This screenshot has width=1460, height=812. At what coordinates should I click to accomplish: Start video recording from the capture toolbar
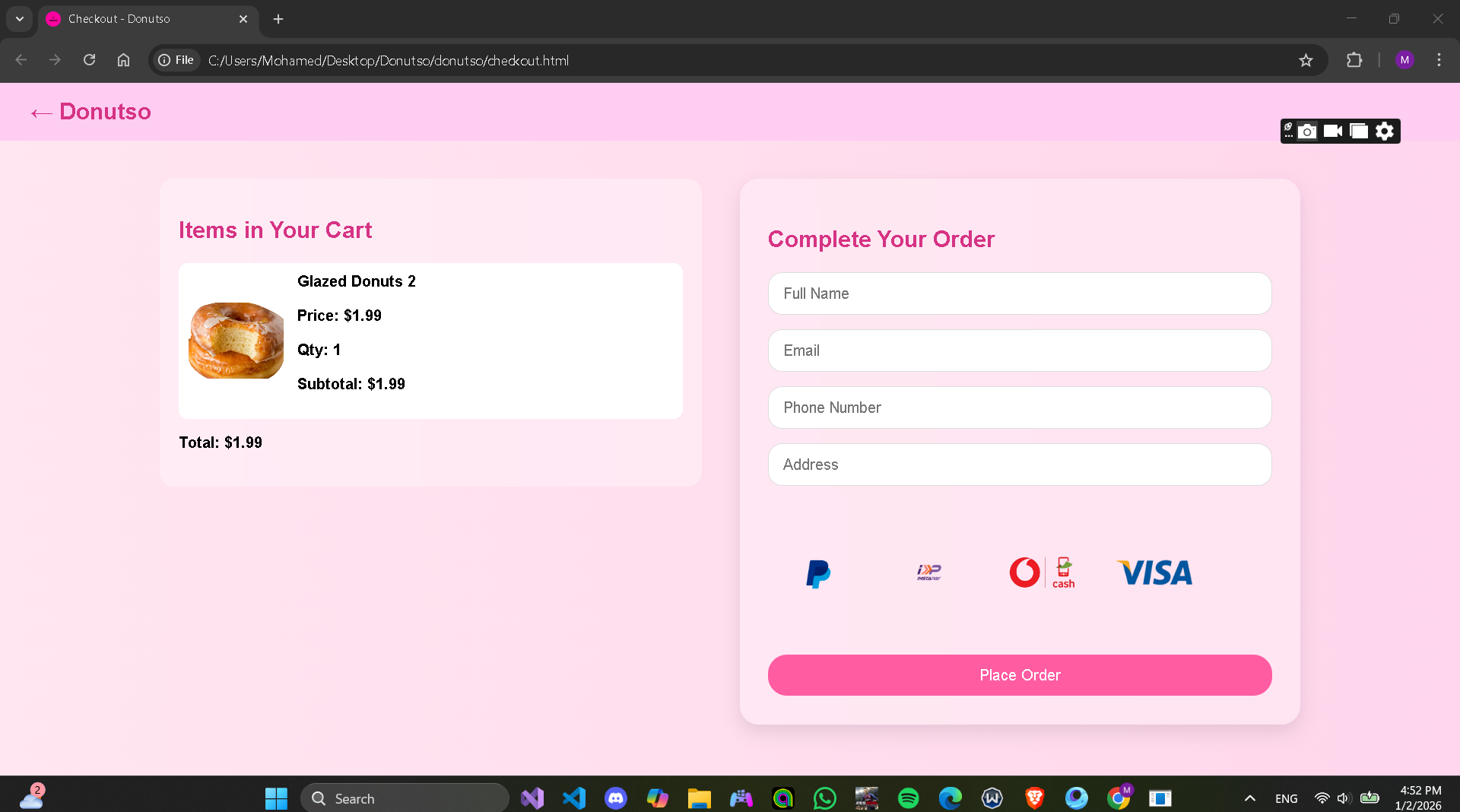[1333, 131]
